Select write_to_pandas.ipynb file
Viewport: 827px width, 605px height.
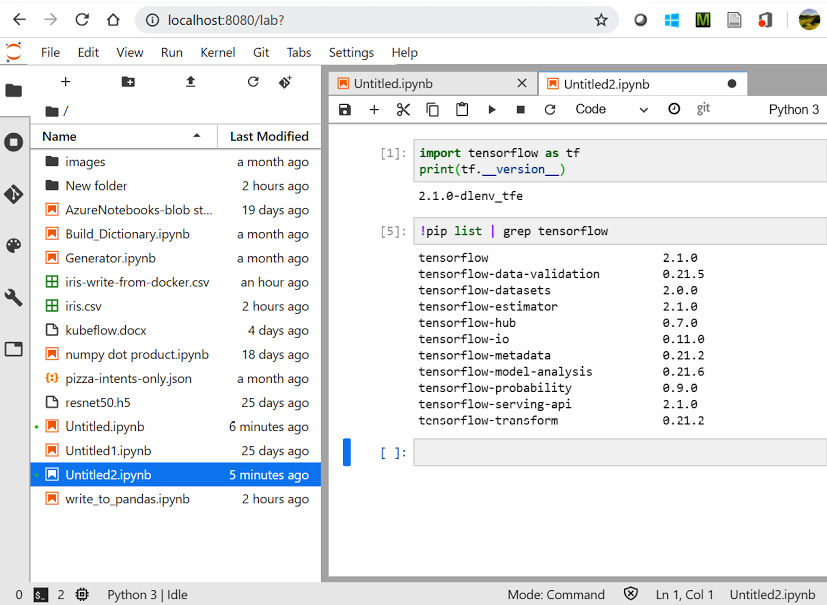176,499
